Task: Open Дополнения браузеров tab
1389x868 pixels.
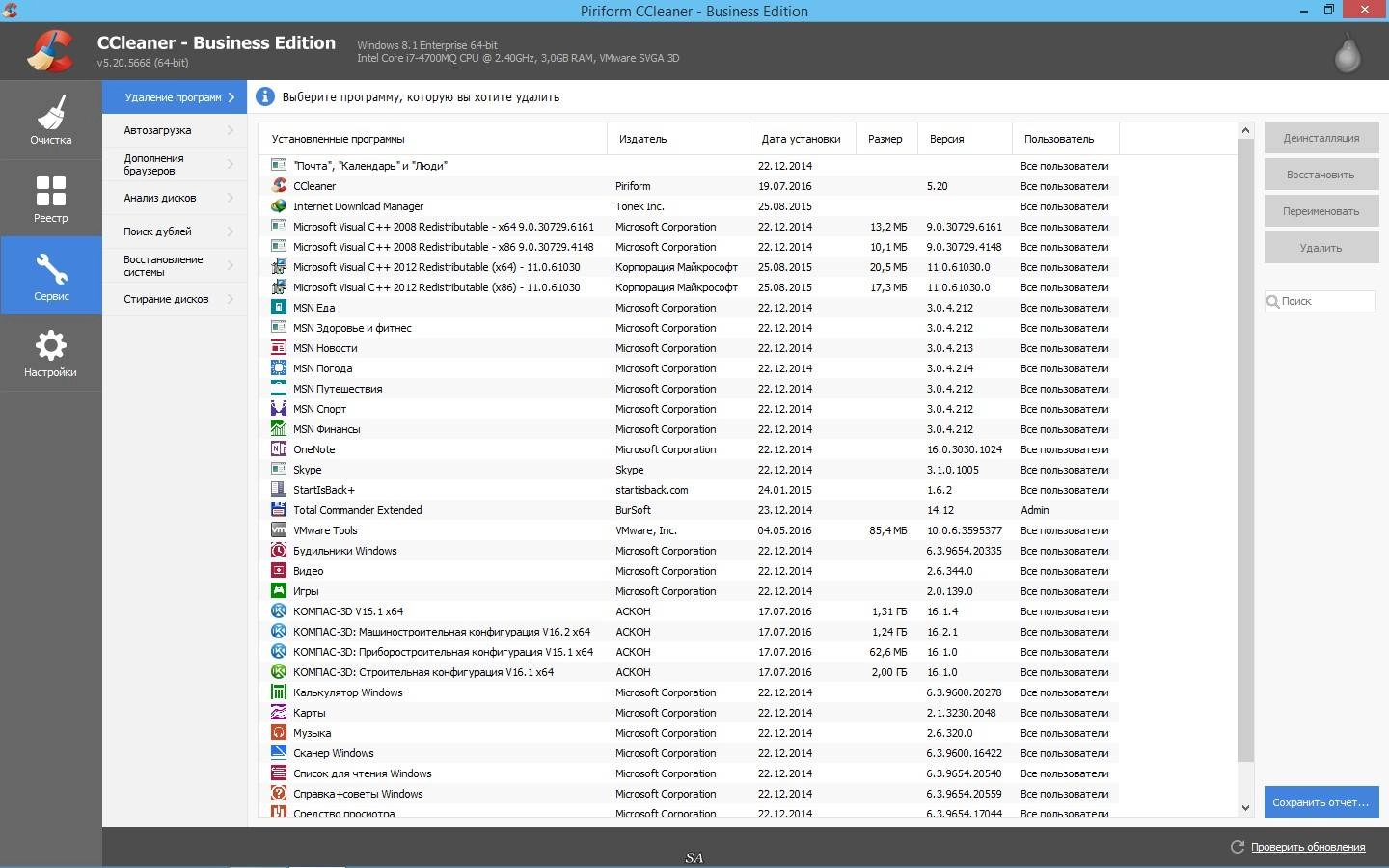Action: 175,164
